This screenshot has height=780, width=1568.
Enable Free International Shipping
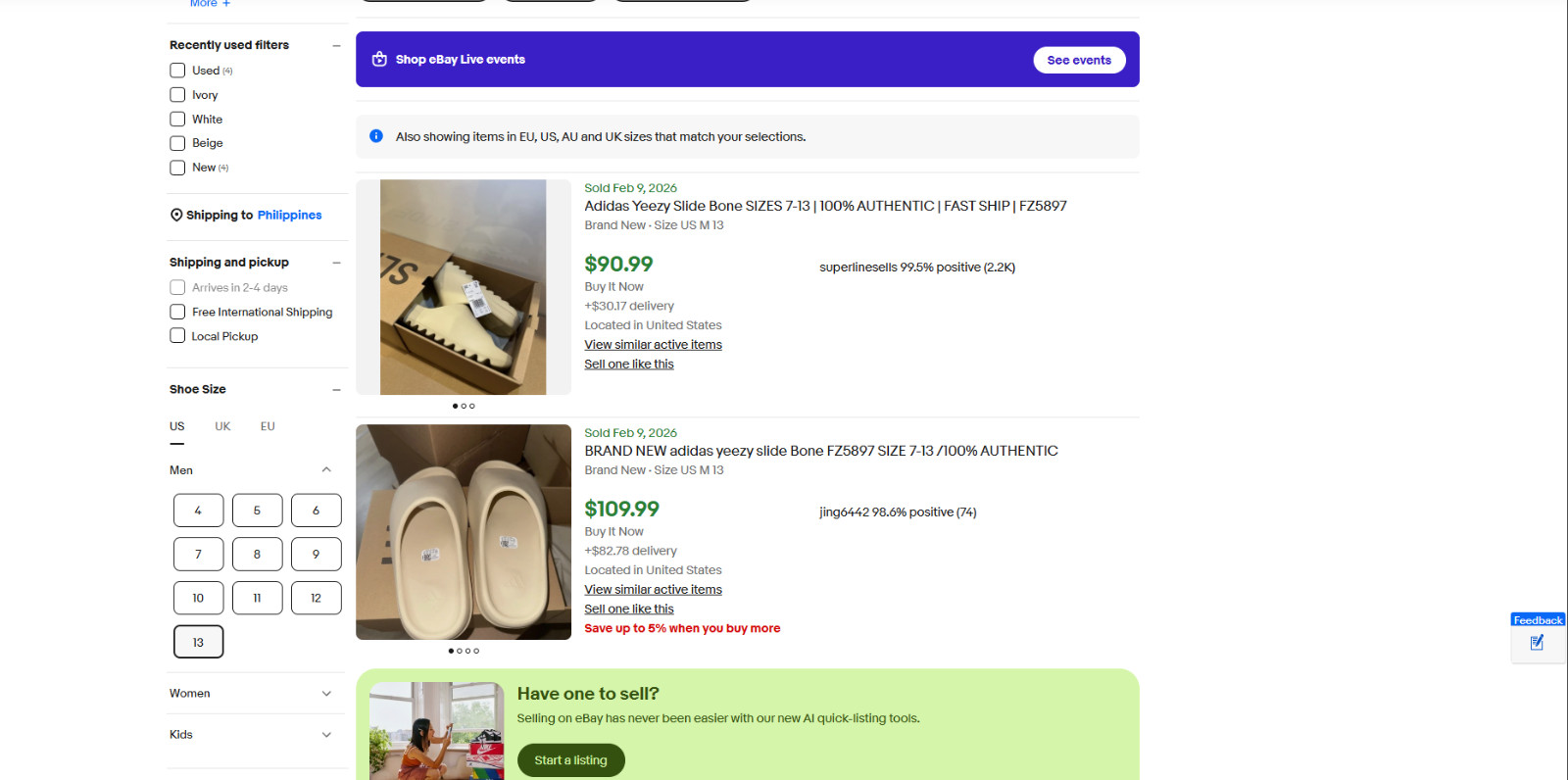coord(177,311)
